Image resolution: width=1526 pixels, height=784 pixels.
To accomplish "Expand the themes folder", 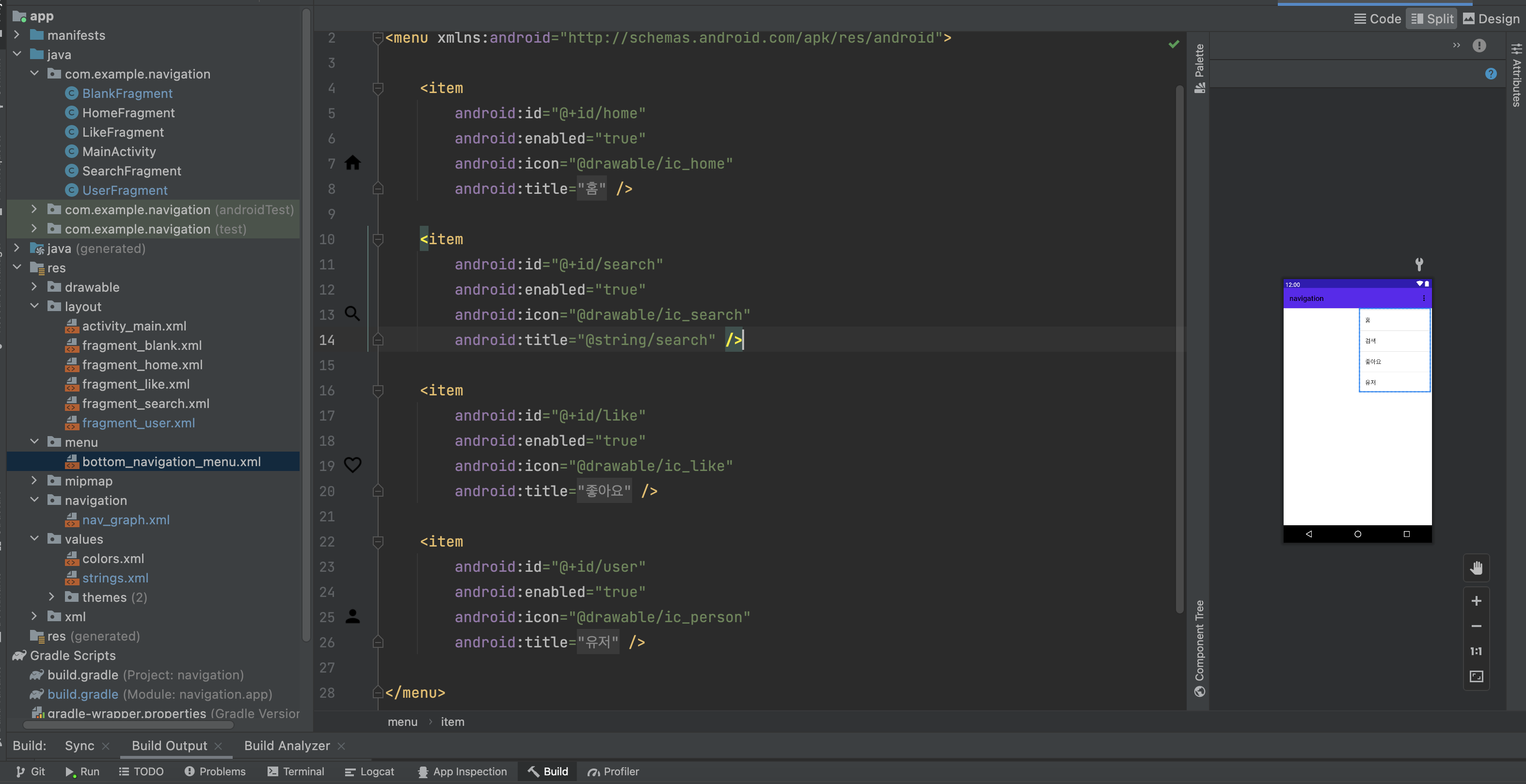I will tap(51, 597).
